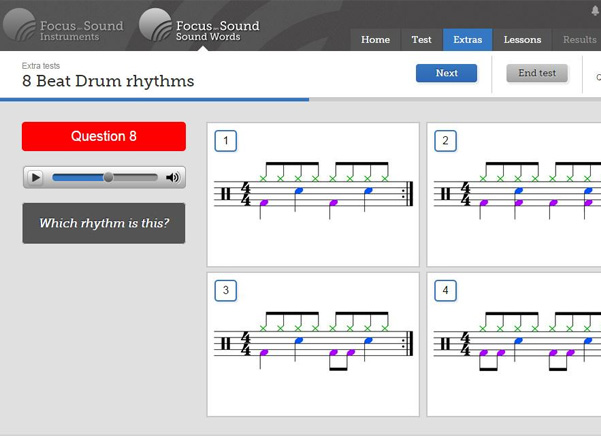Select the Extras tab
This screenshot has width=601, height=436.
pos(468,39)
